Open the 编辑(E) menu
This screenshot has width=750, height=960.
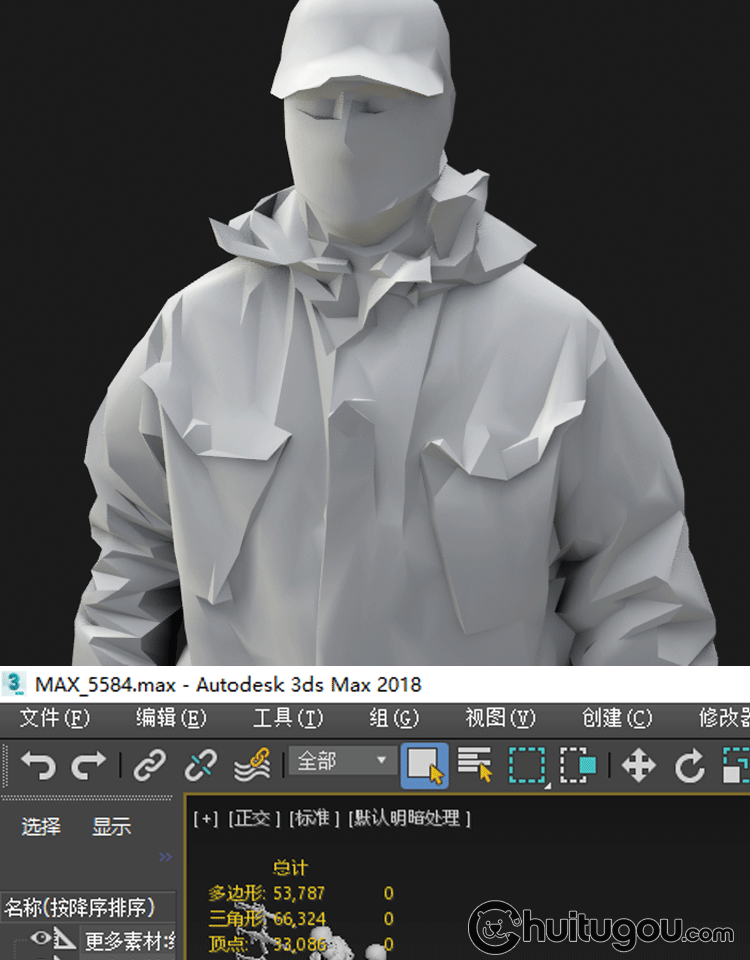[x=170, y=718]
